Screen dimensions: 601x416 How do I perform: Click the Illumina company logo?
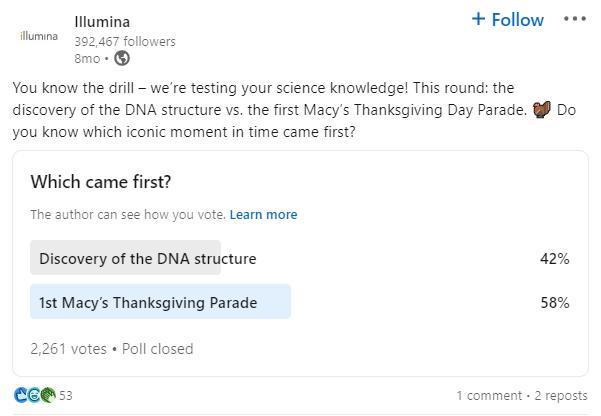(x=39, y=36)
